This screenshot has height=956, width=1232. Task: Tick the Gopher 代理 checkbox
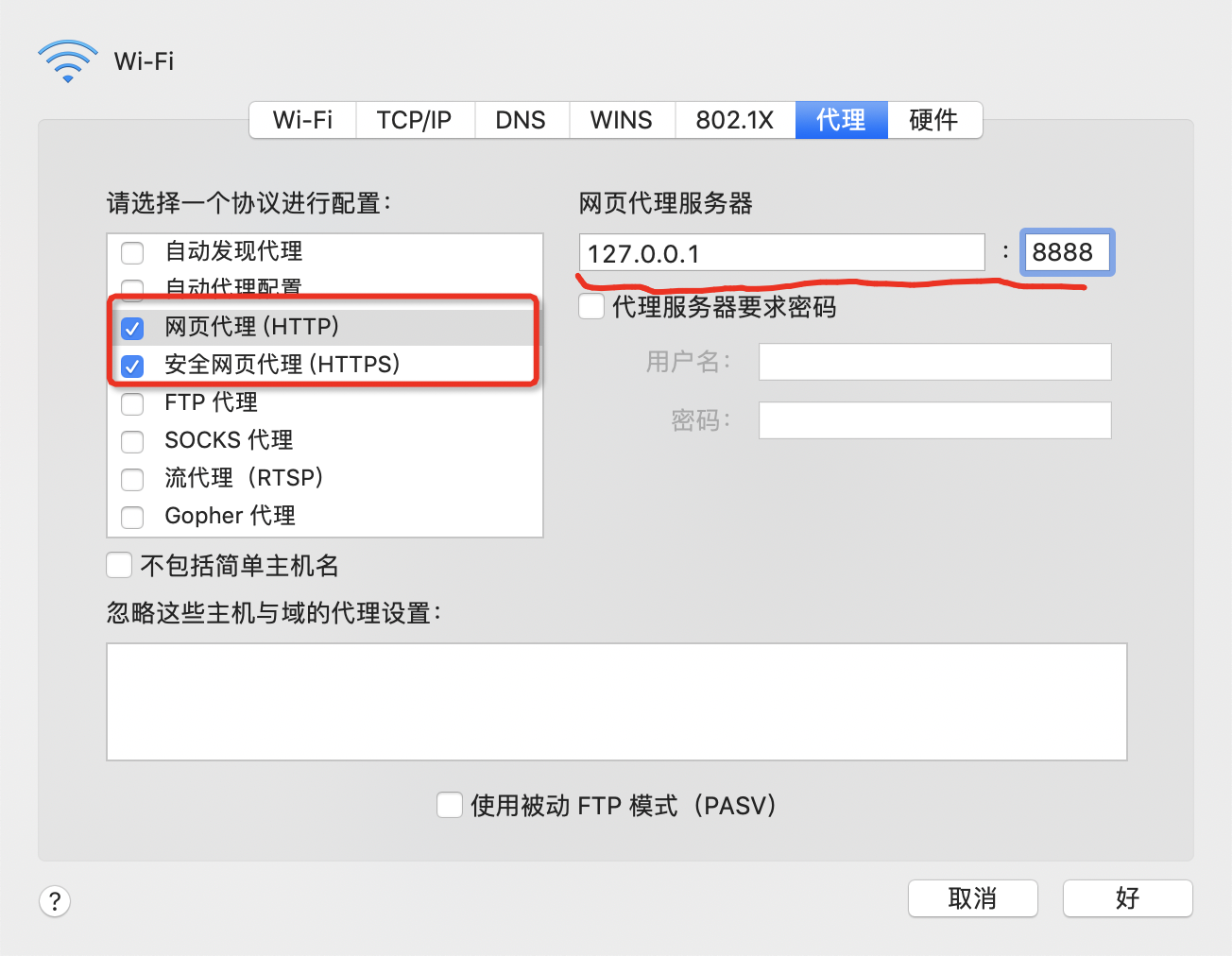(132, 517)
